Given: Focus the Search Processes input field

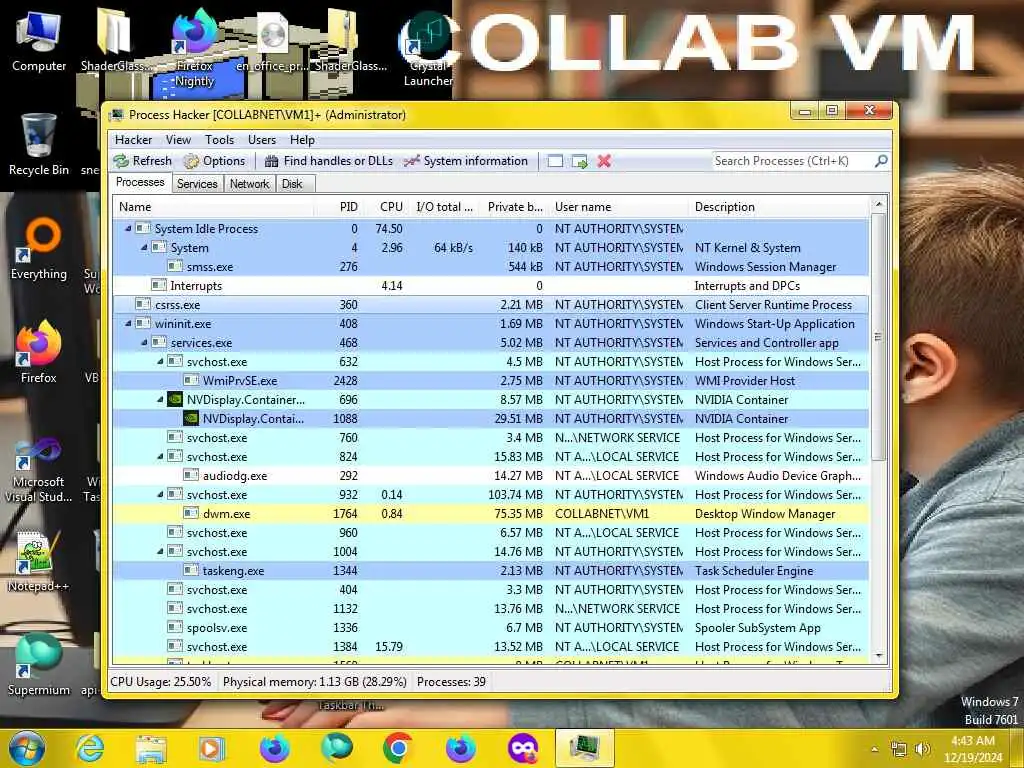Looking at the screenshot, I should tap(793, 161).
